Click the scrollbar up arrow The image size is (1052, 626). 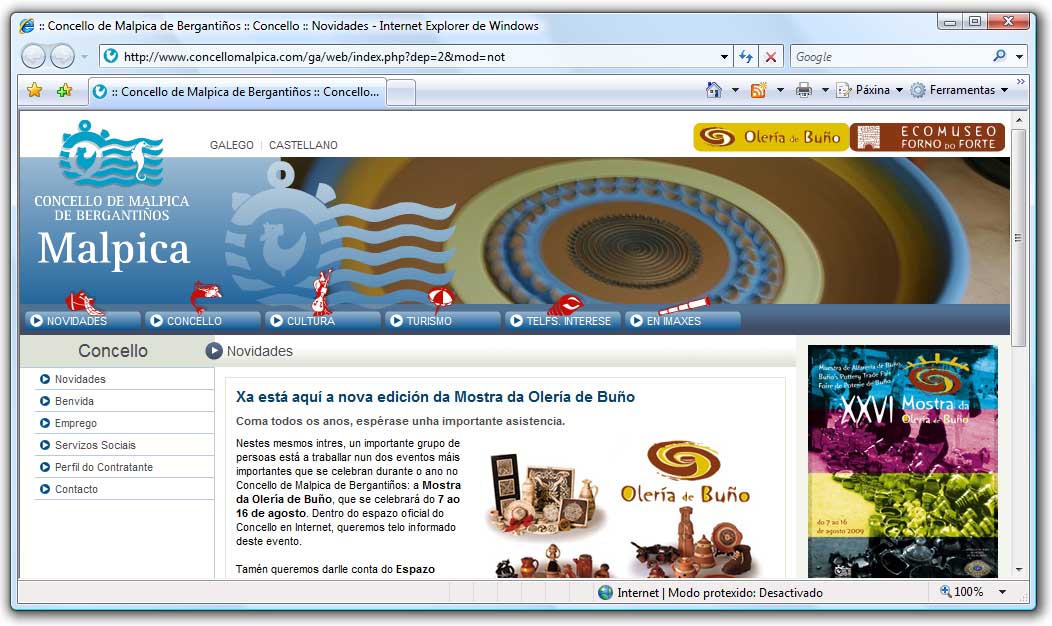1018,120
